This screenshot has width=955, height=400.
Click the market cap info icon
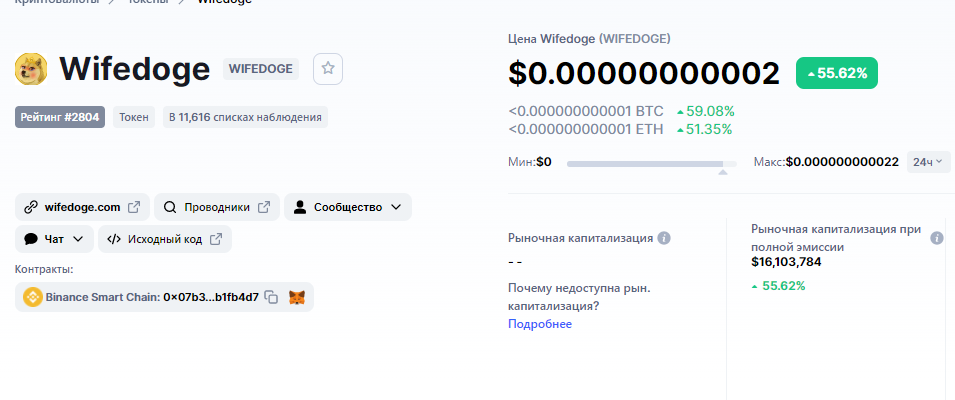tap(664, 238)
